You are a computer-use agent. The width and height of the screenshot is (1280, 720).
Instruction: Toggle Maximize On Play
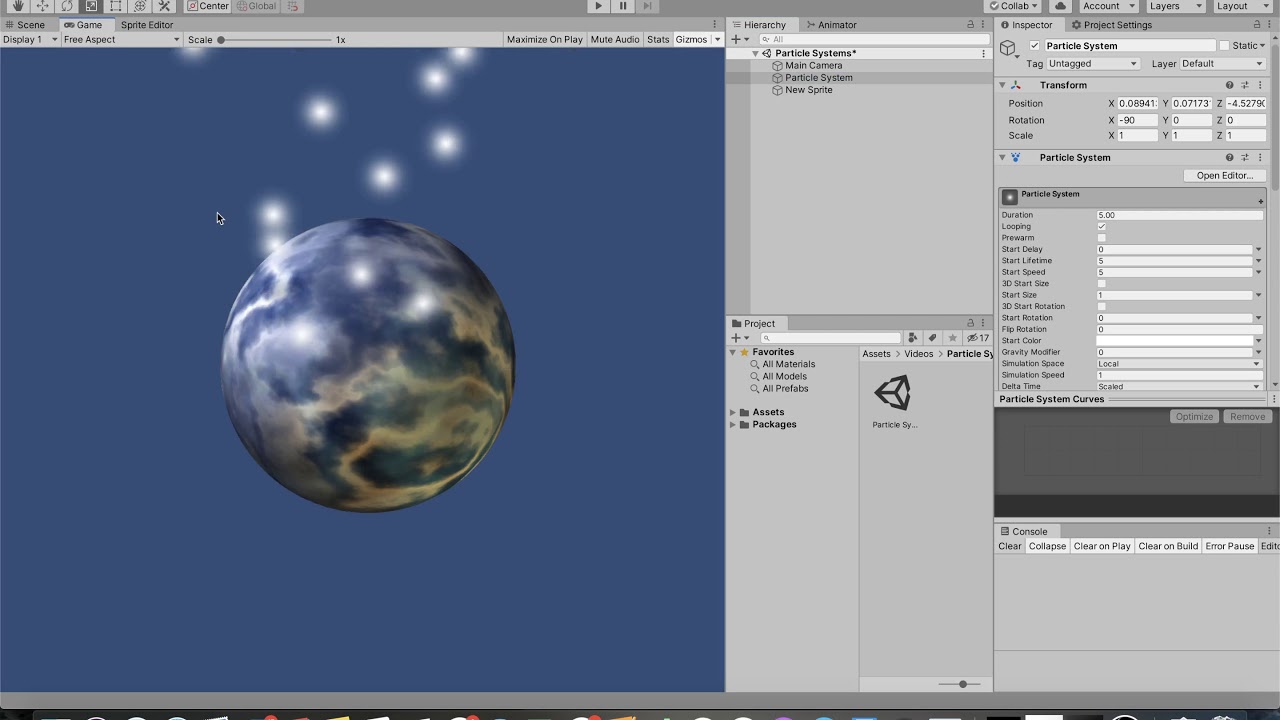click(544, 39)
